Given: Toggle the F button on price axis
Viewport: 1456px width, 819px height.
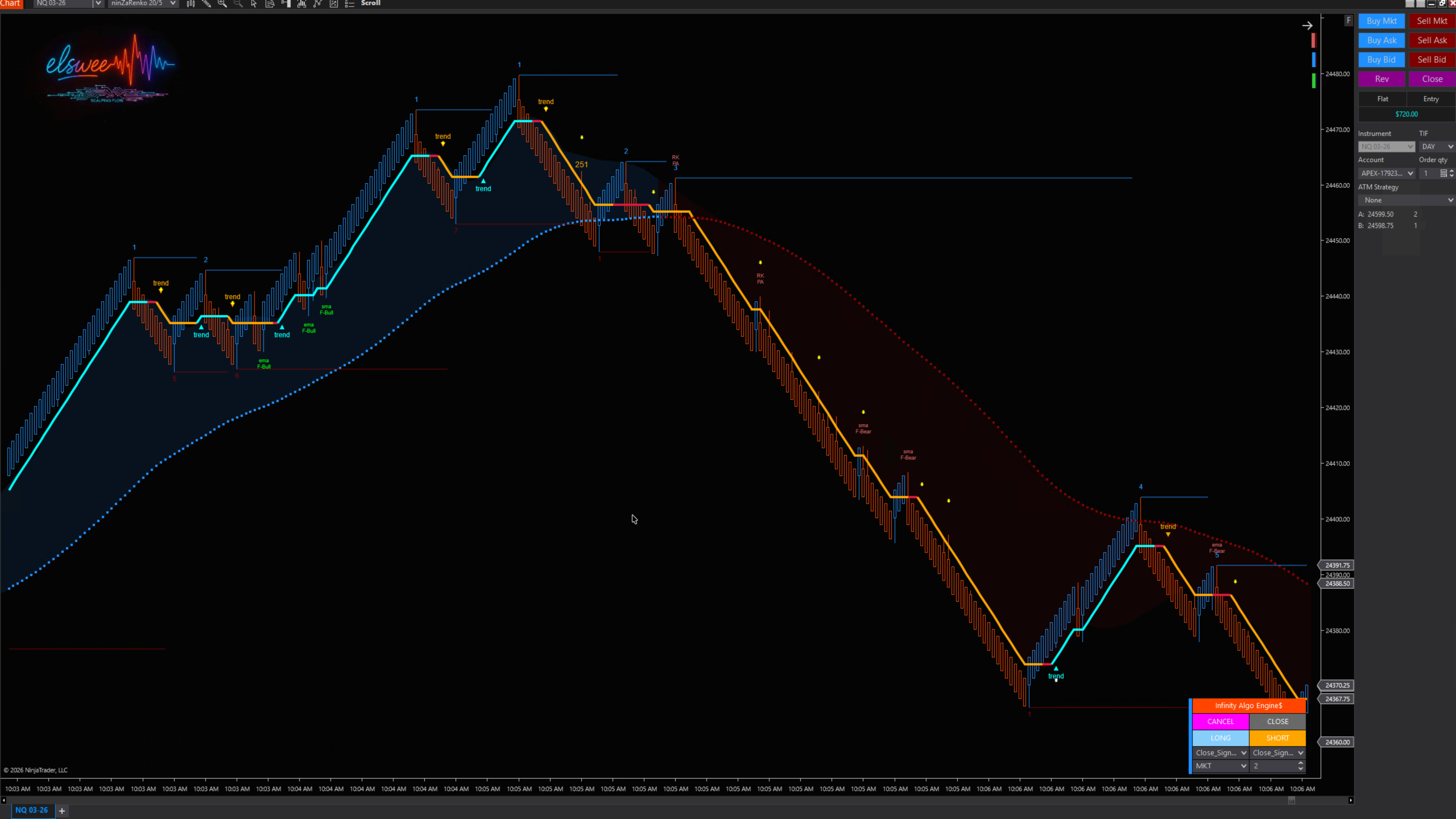Looking at the screenshot, I should coord(1348,20).
